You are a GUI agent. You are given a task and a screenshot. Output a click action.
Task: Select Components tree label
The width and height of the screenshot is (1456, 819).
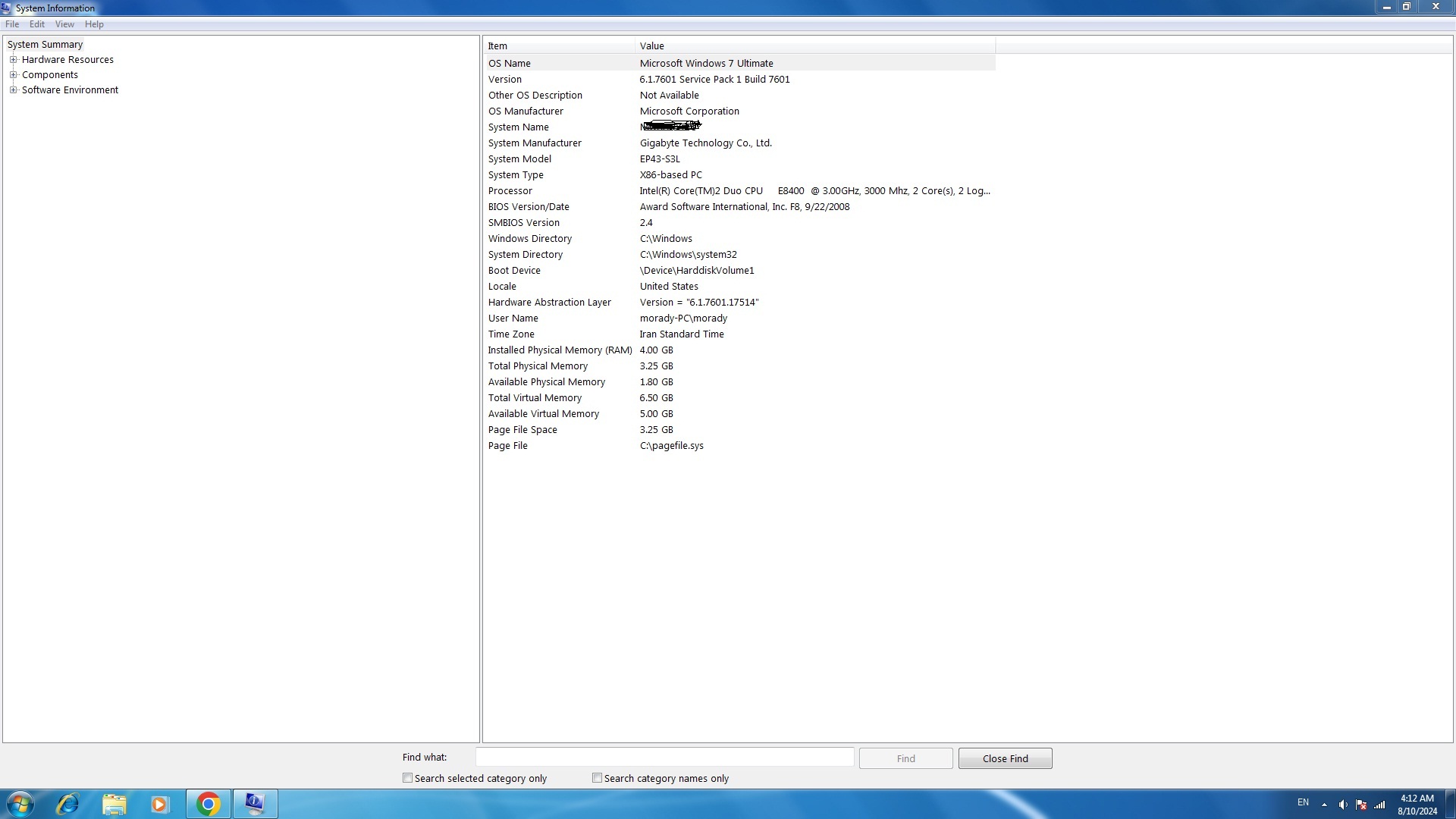pyautogui.click(x=50, y=75)
